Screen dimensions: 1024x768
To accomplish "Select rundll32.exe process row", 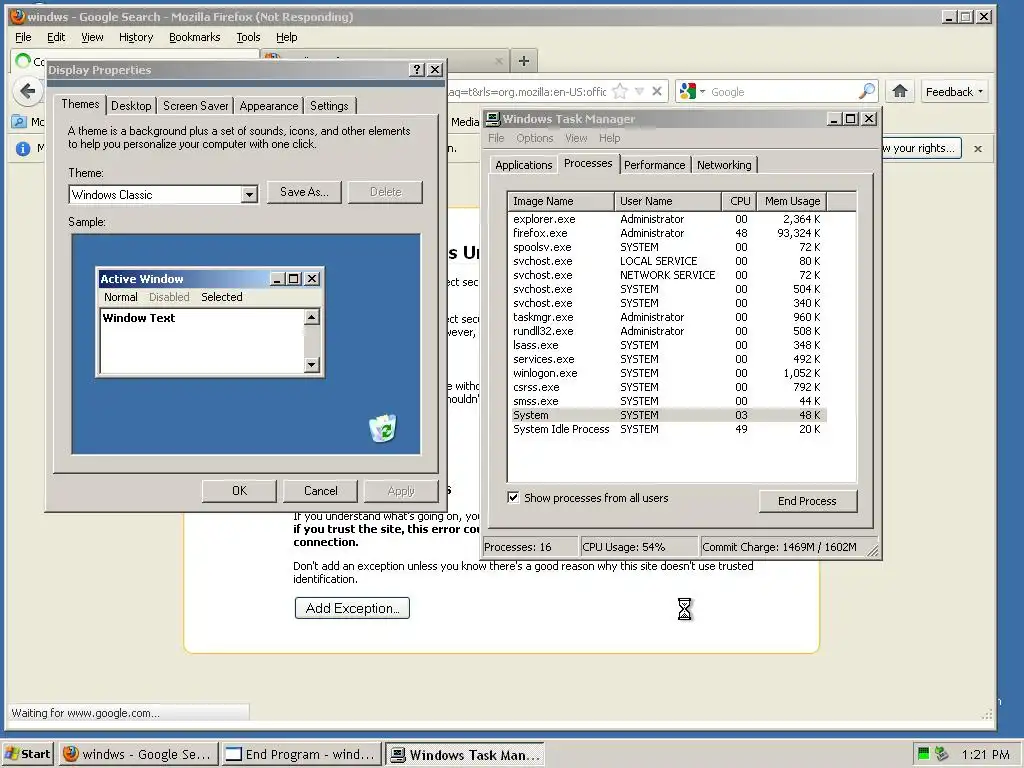I will click(667, 331).
